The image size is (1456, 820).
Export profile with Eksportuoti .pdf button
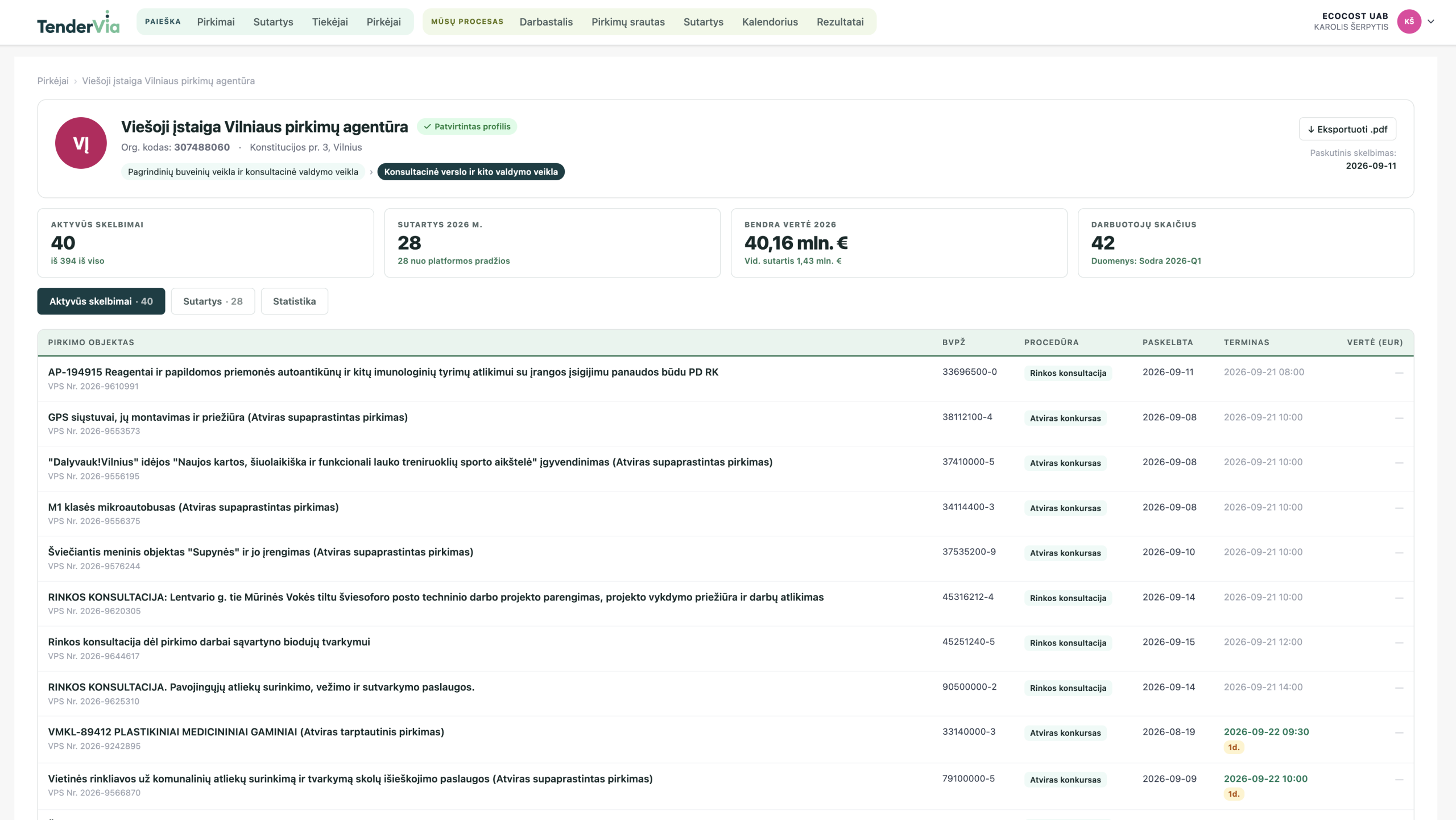(1347, 129)
